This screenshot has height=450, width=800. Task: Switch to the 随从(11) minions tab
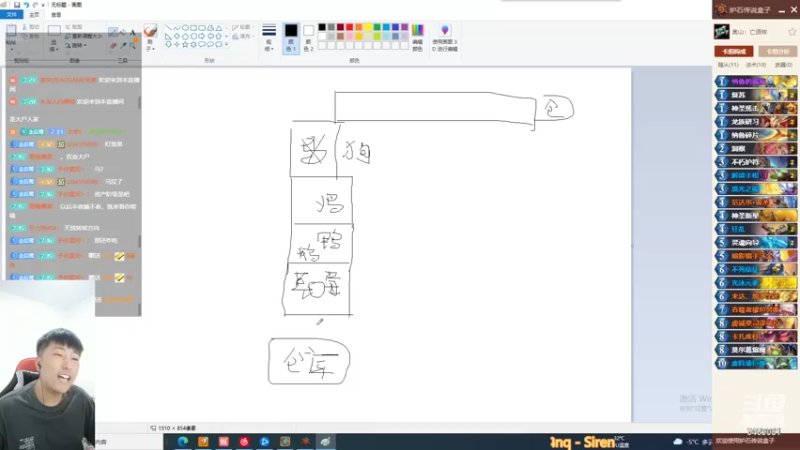click(x=728, y=65)
